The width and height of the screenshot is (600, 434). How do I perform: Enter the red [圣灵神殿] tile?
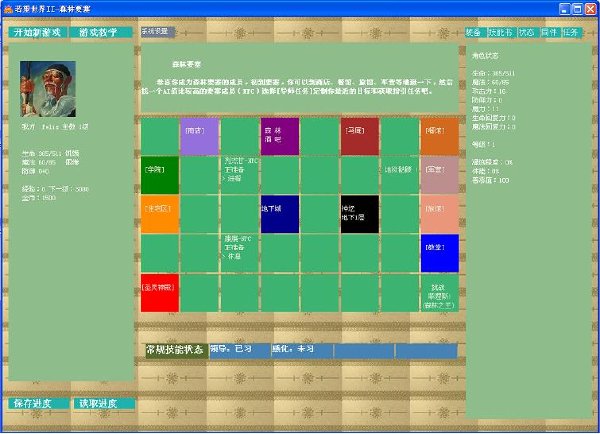(x=160, y=293)
